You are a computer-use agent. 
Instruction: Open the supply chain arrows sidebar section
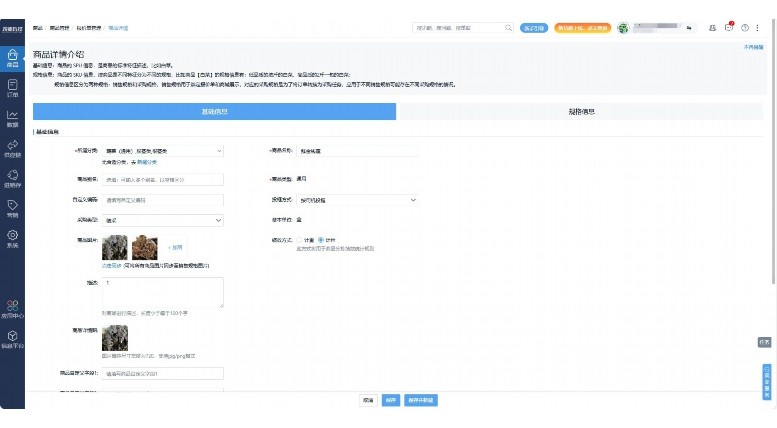coord(12,149)
